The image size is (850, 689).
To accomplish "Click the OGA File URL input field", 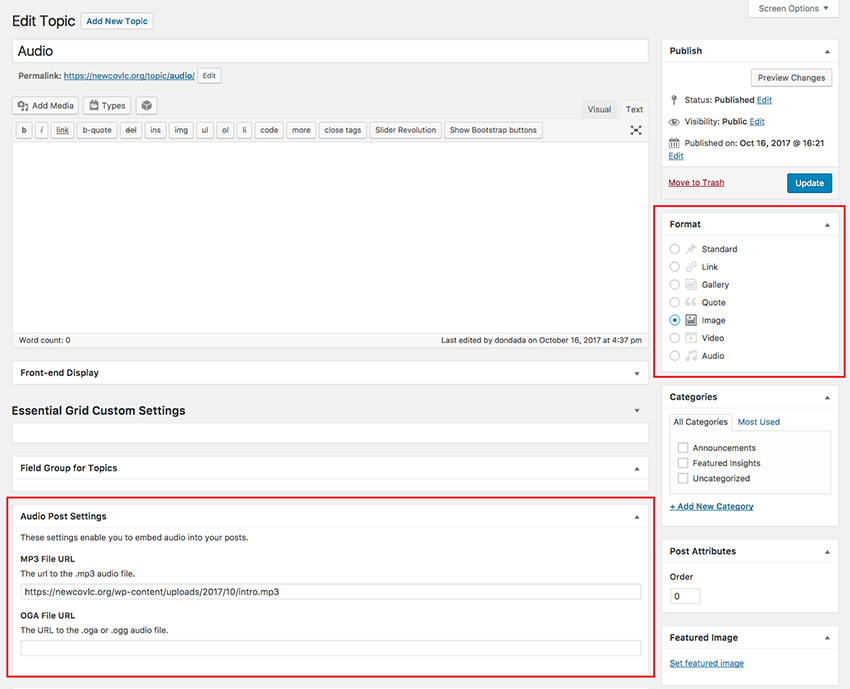I will 331,648.
